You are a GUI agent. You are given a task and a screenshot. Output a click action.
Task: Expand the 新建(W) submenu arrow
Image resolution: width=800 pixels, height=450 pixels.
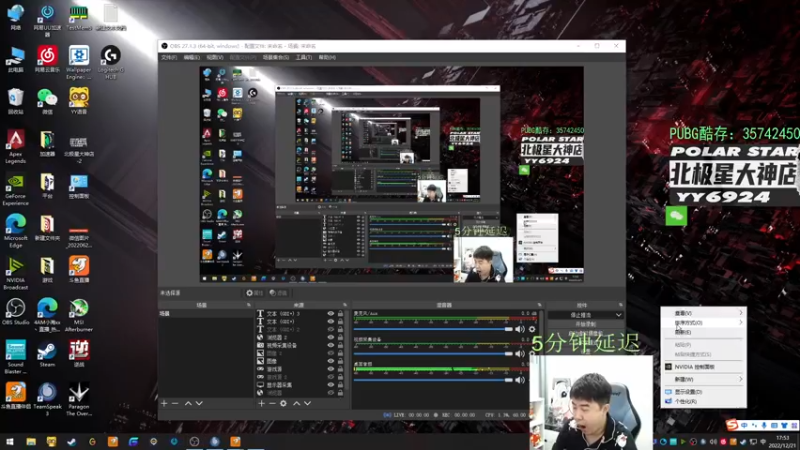(741, 379)
